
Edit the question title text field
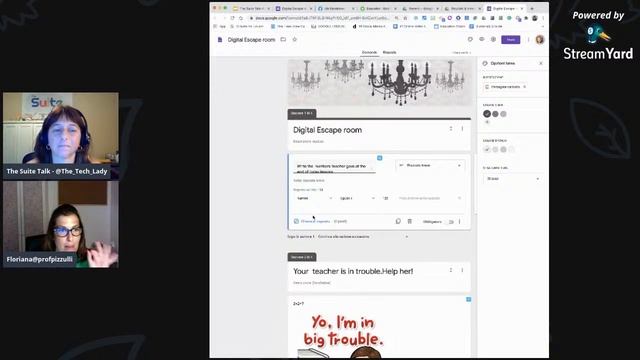334,168
